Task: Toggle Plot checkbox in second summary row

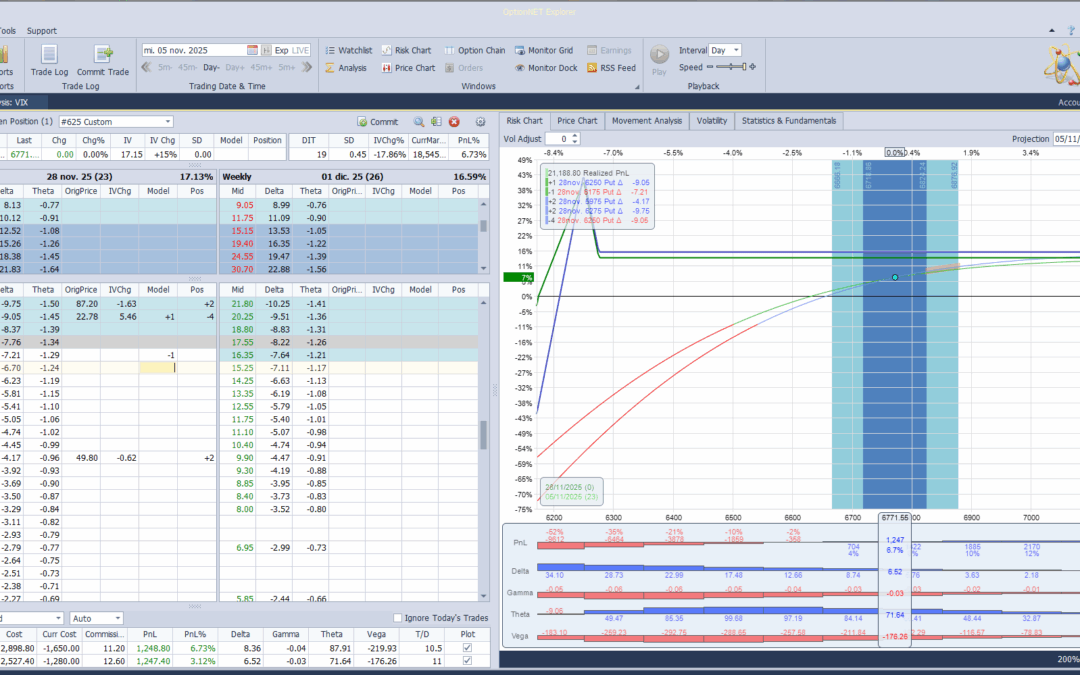Action: pyautogui.click(x=467, y=661)
